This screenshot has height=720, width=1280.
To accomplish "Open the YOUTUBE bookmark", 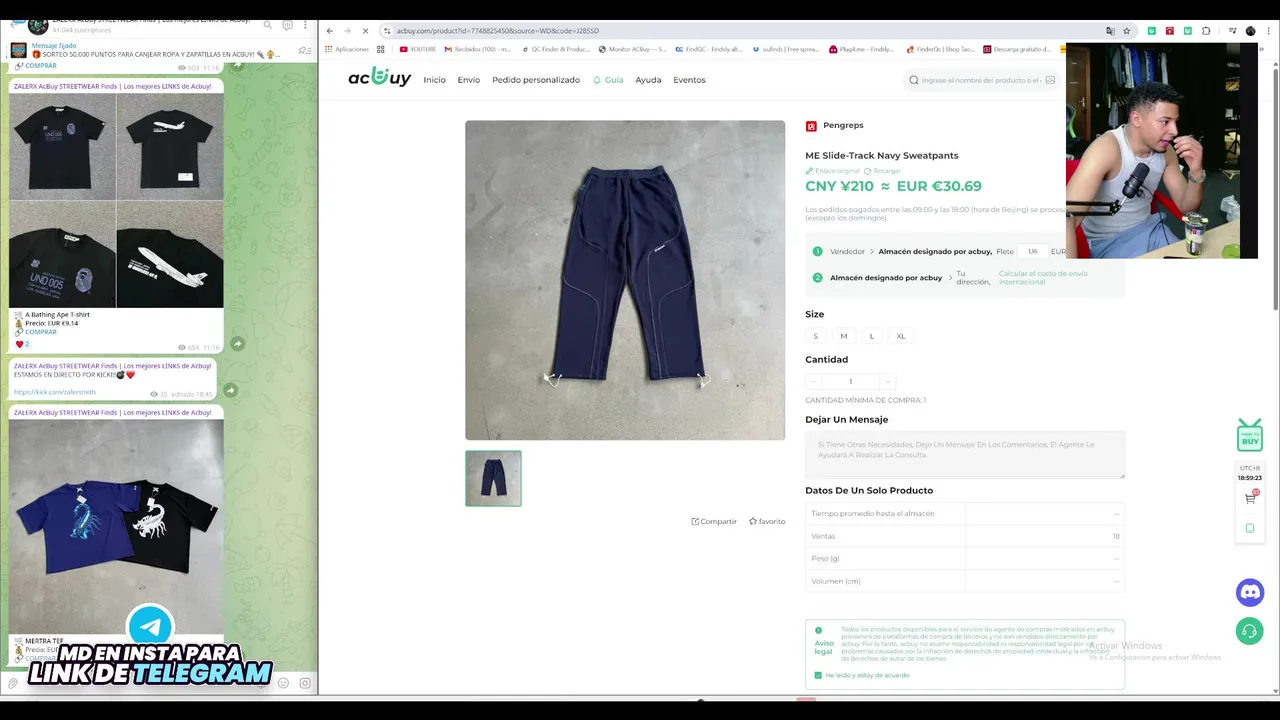I will pos(418,49).
